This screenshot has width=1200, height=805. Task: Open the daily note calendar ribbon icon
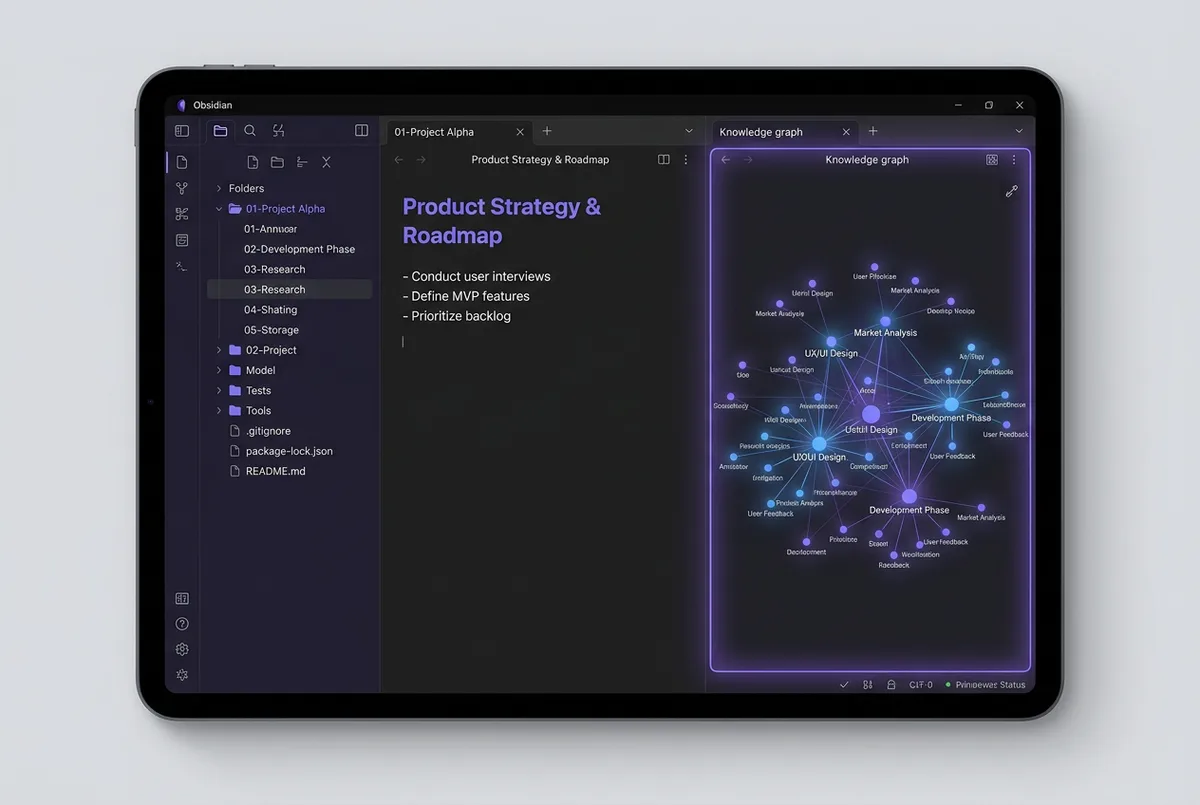[182, 240]
